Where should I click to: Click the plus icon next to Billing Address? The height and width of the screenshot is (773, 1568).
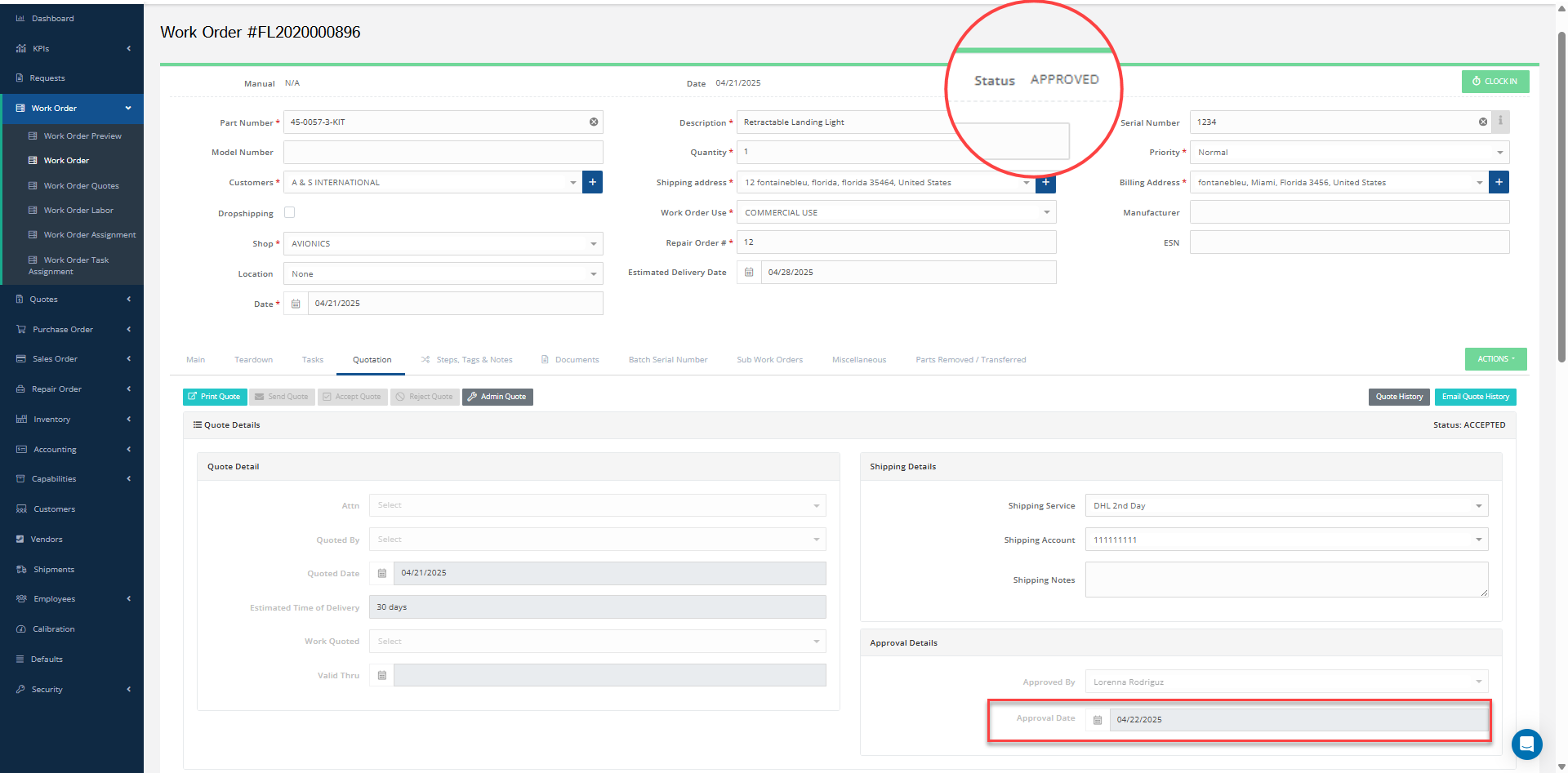pyautogui.click(x=1499, y=182)
